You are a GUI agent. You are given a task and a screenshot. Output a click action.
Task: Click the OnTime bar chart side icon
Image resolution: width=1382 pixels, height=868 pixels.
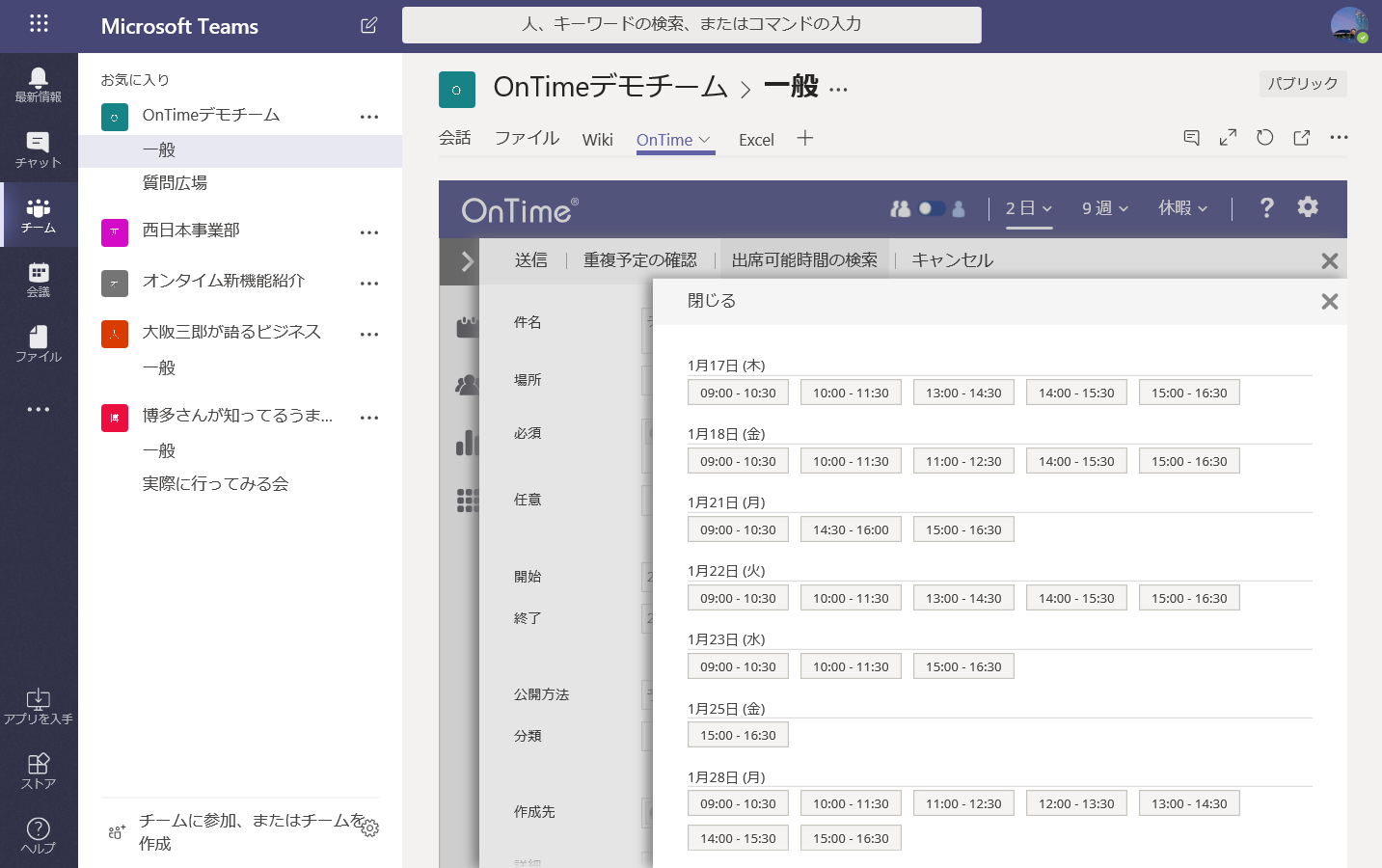(x=468, y=443)
